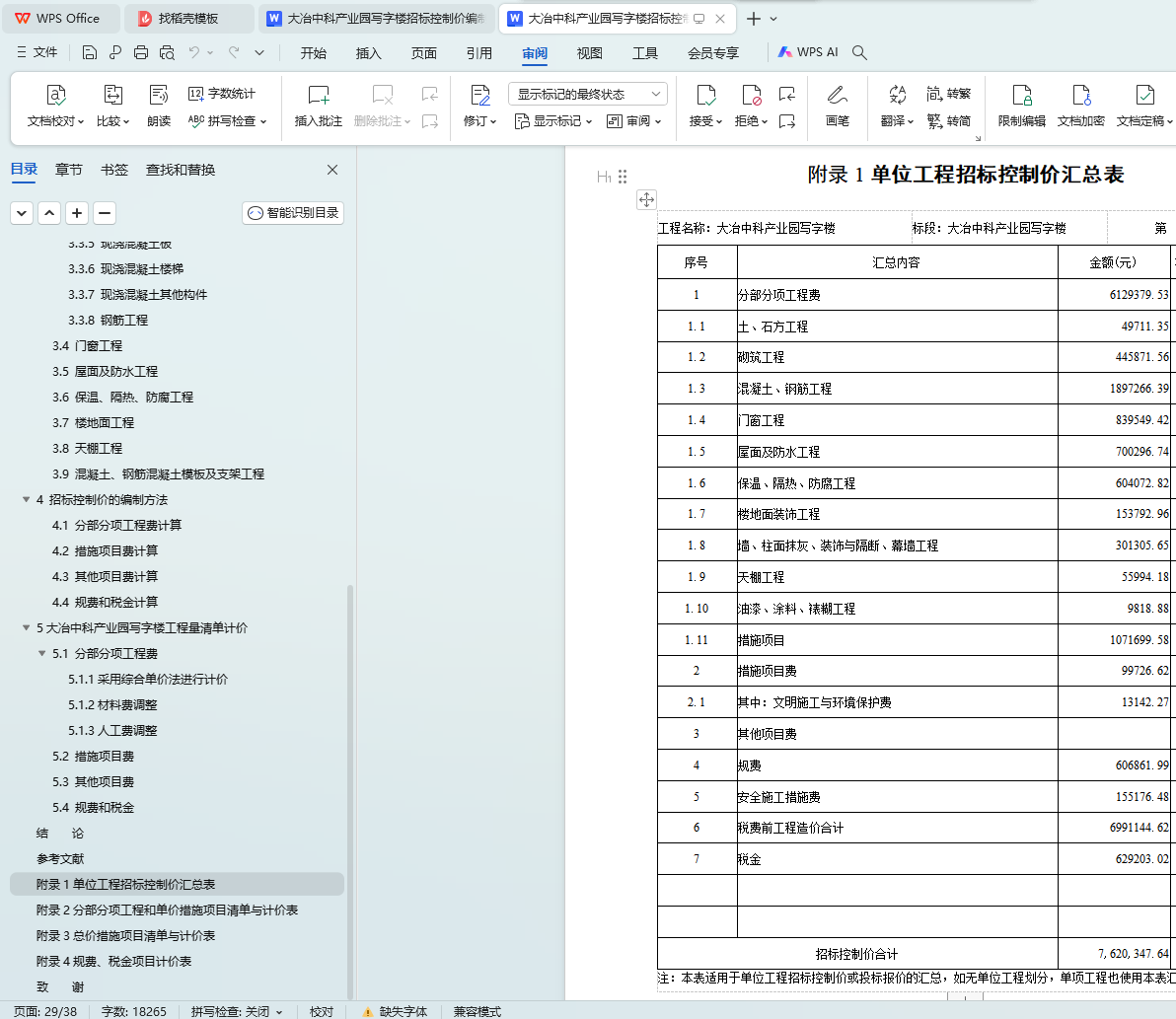Screen dimensions: 1176x1019
Task: Close the navigation pane
Action: click(x=332, y=171)
